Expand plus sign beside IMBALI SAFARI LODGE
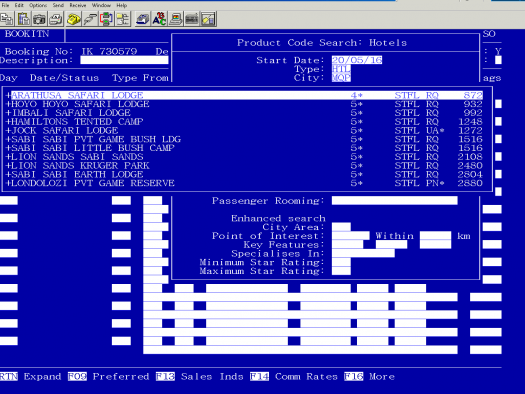Screen dimensions: 525x394 pos(8,113)
